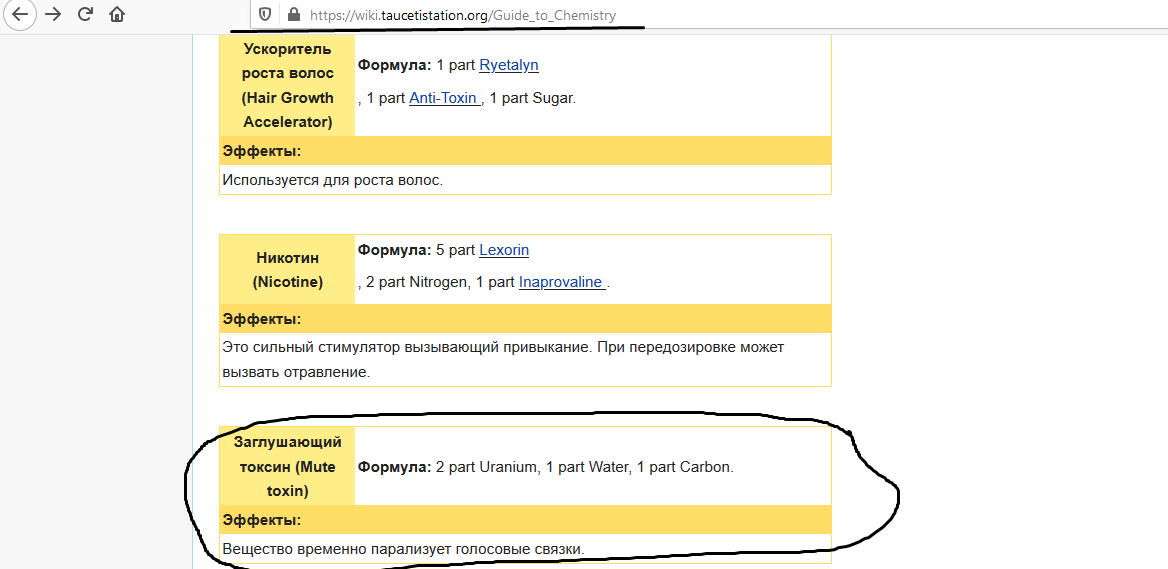Select the Hair Growth Accelerator name cell
Screen dimensions: 1168x569
pos(288,86)
